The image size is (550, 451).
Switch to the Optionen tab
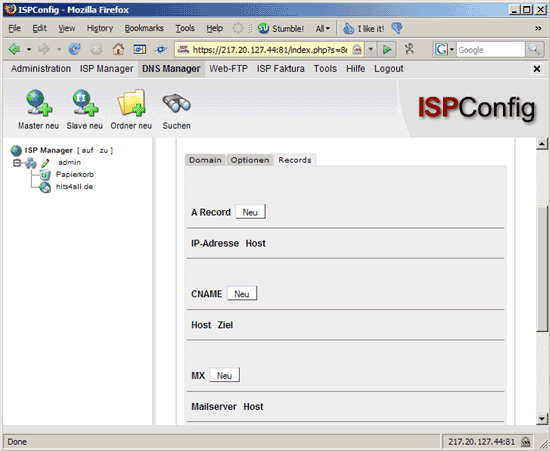point(250,160)
